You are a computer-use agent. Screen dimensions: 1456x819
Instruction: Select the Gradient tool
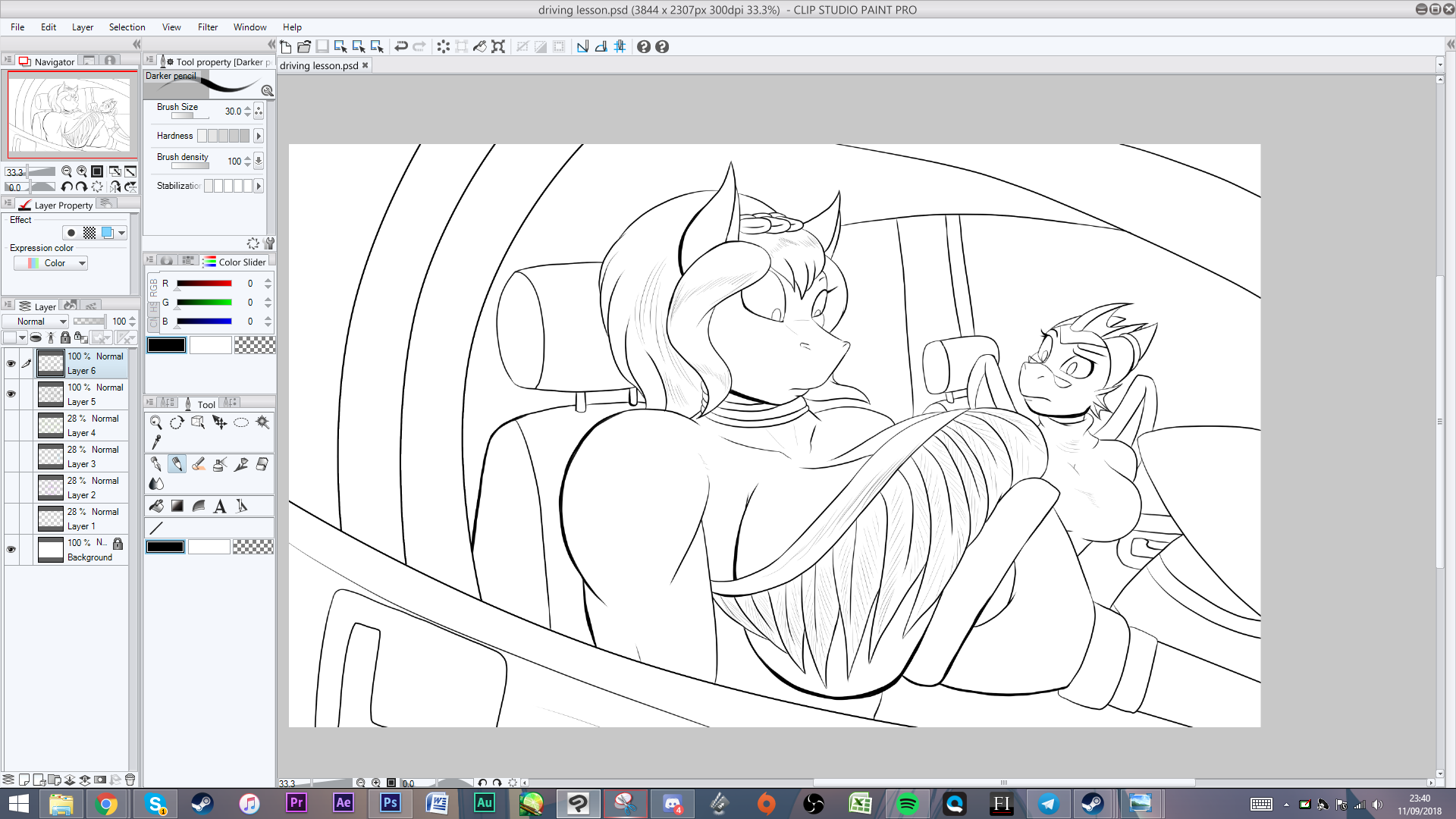177,506
